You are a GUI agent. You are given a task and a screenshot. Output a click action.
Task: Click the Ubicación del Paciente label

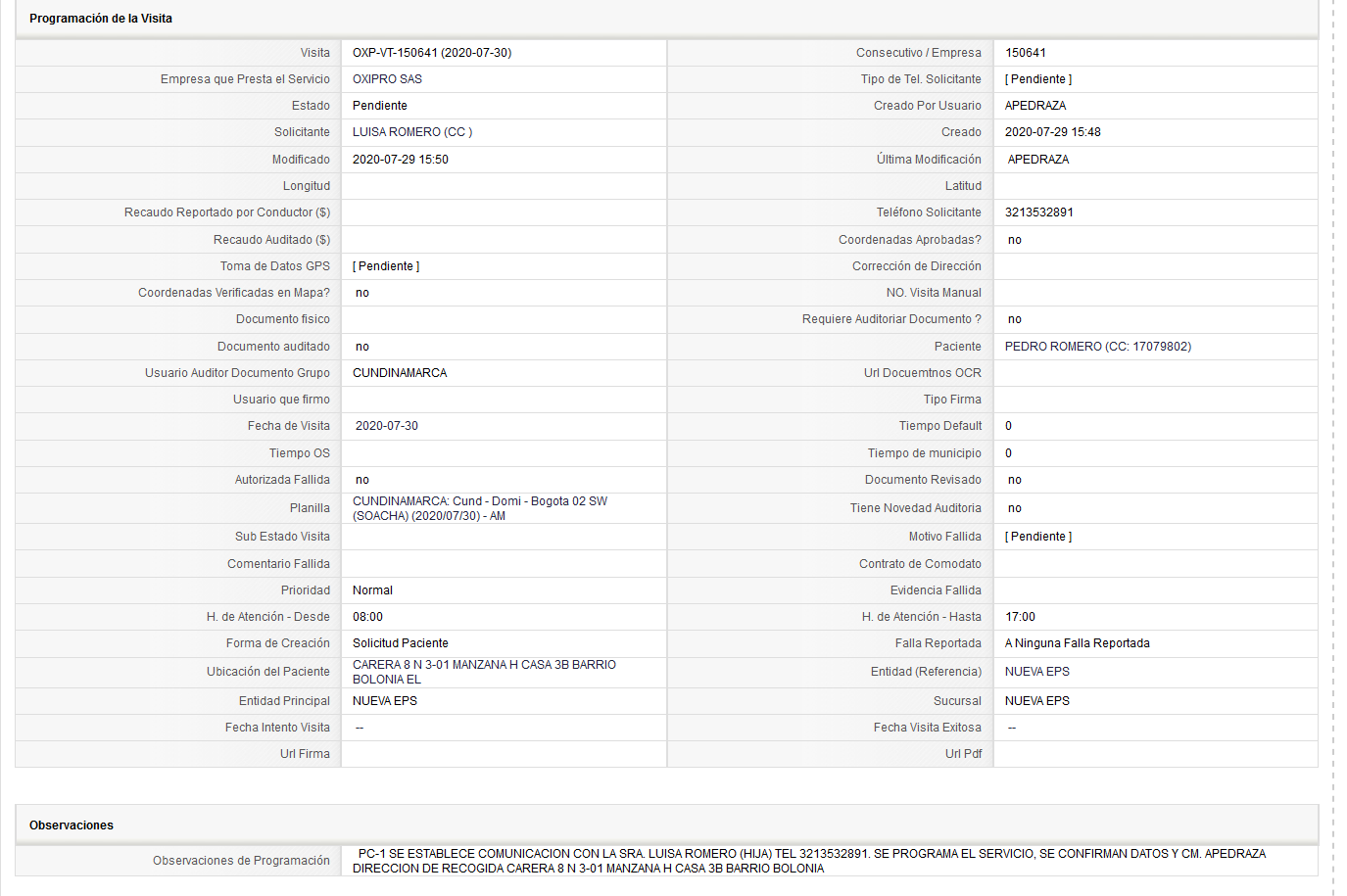(268, 672)
